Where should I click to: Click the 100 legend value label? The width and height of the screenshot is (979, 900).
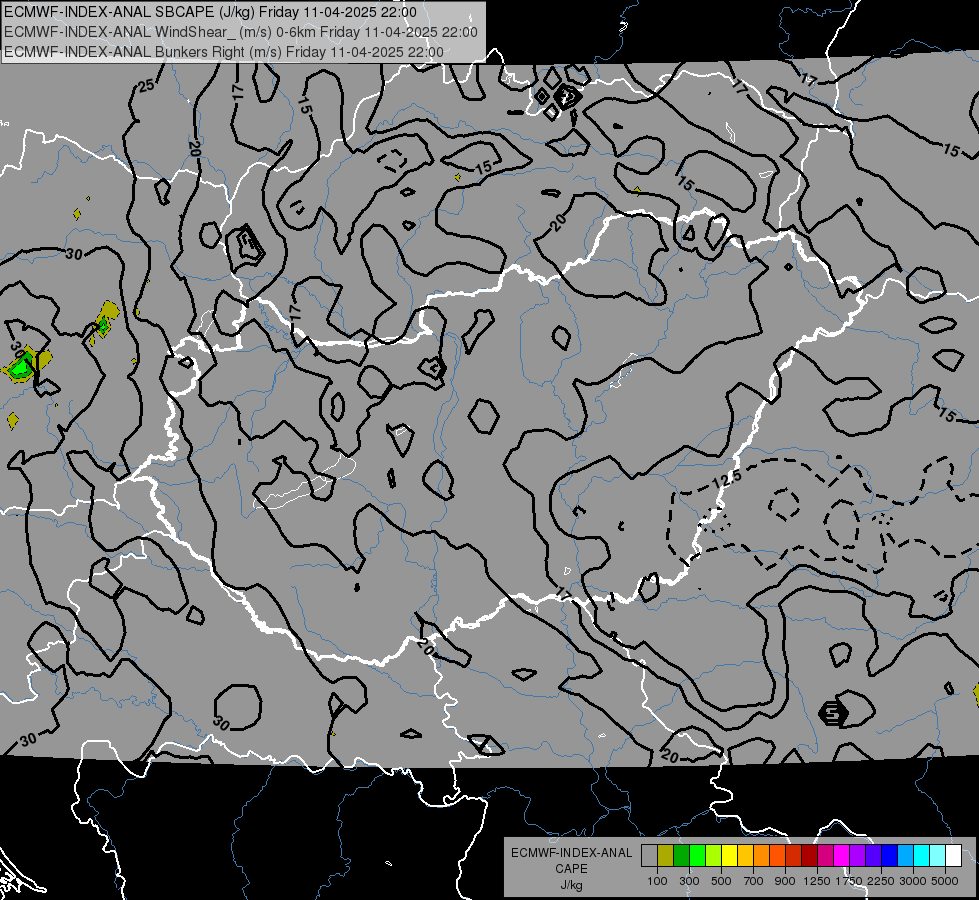click(x=657, y=881)
